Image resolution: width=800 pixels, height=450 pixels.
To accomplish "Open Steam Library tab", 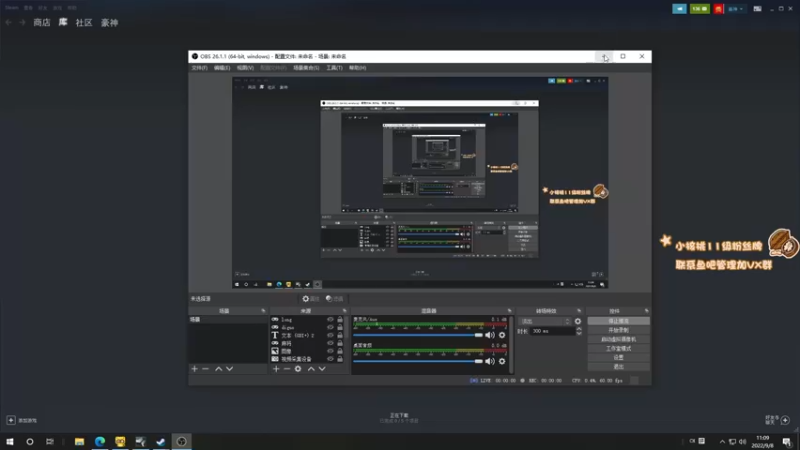I will (x=63, y=22).
